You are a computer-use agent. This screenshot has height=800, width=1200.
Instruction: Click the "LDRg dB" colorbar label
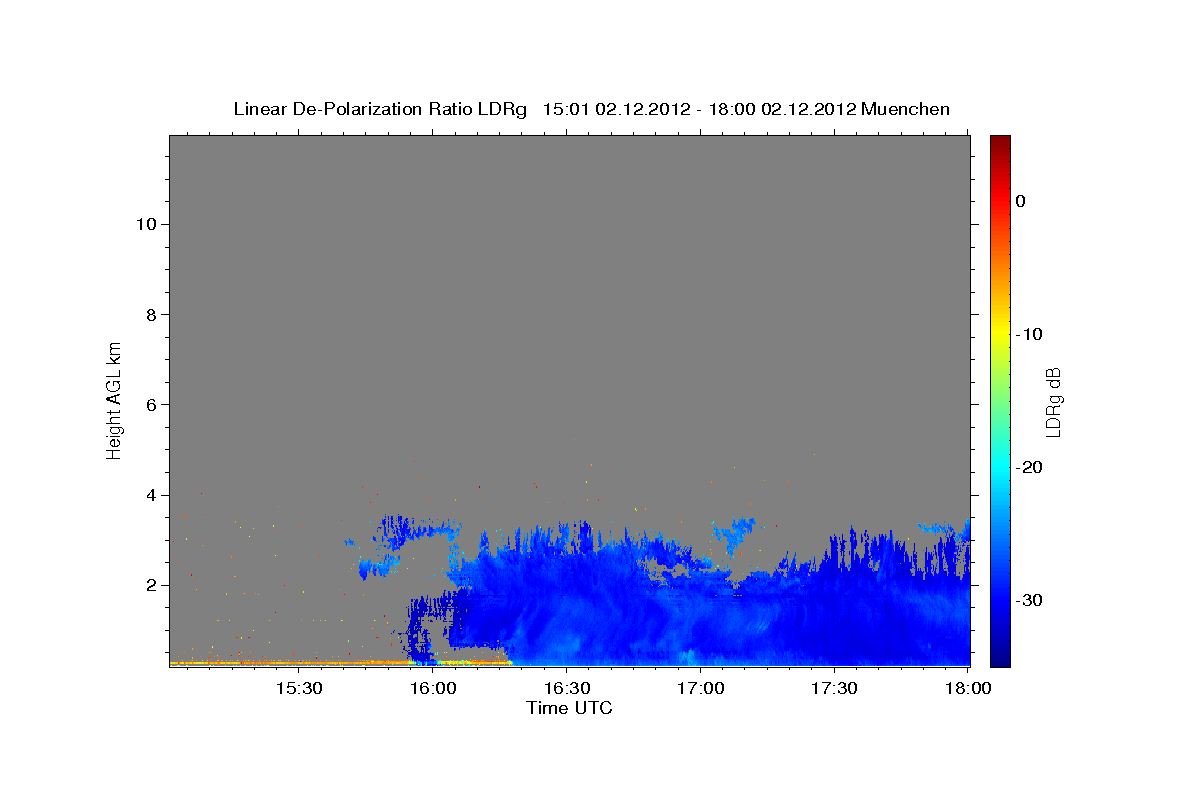[1053, 401]
